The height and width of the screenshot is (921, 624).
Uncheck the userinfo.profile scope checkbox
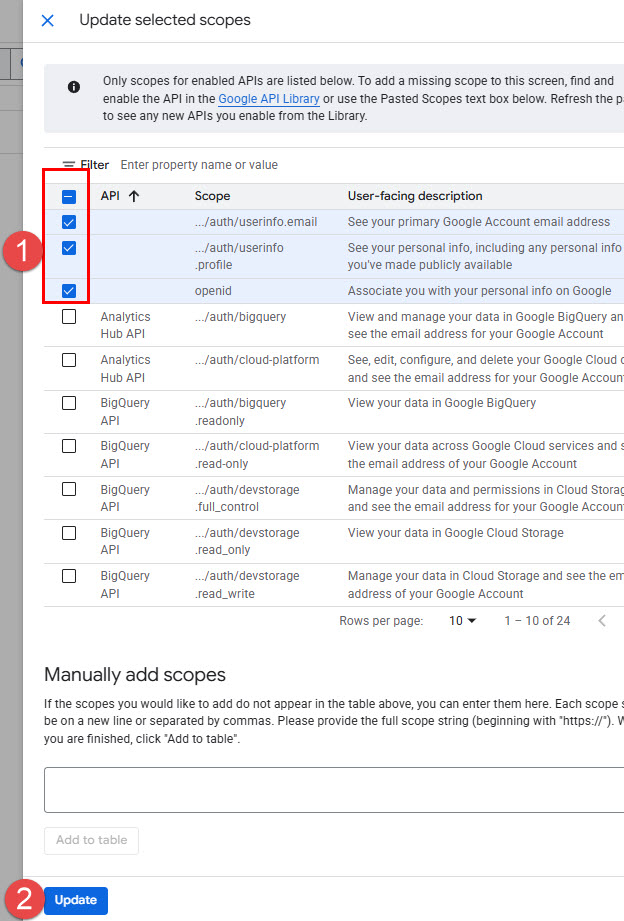[x=69, y=248]
